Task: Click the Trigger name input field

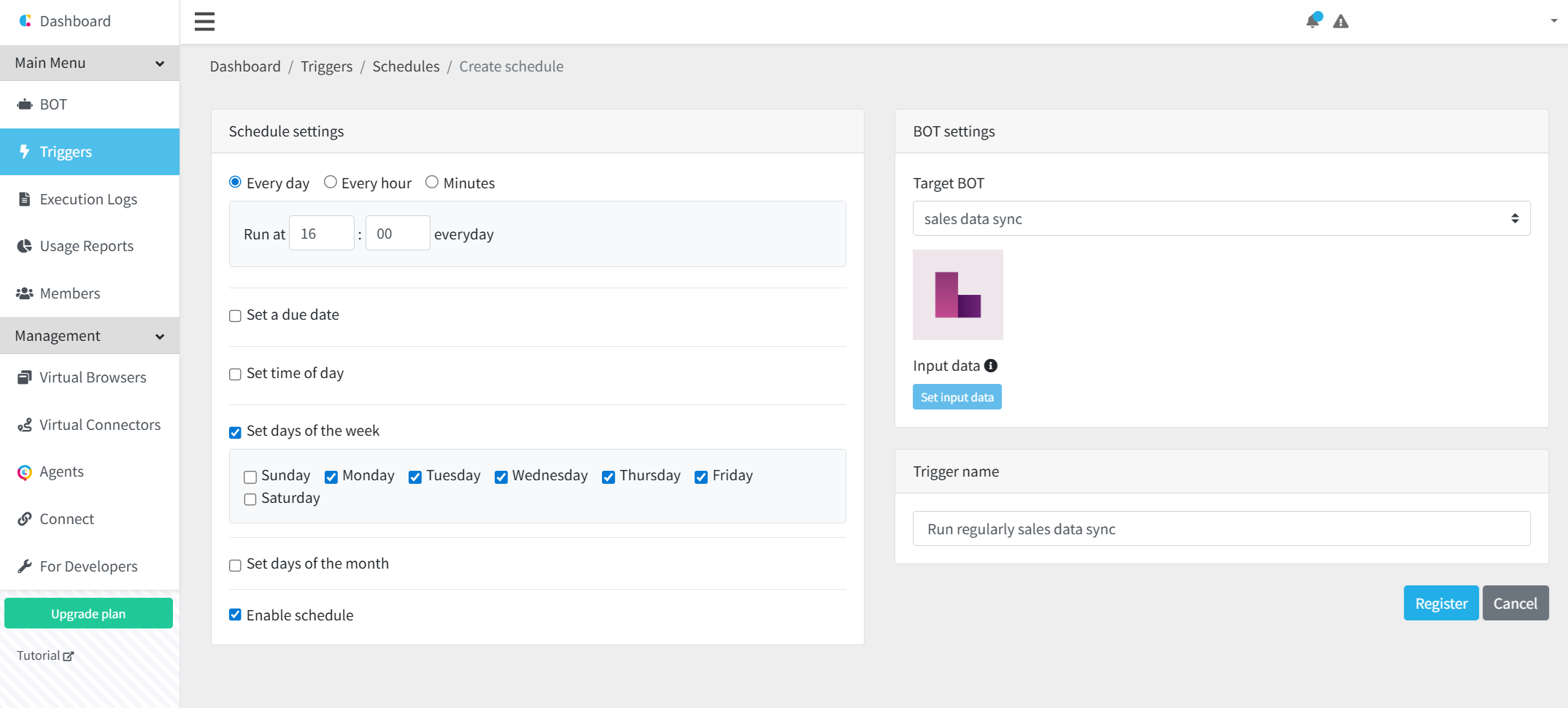Action: pyautogui.click(x=1221, y=528)
